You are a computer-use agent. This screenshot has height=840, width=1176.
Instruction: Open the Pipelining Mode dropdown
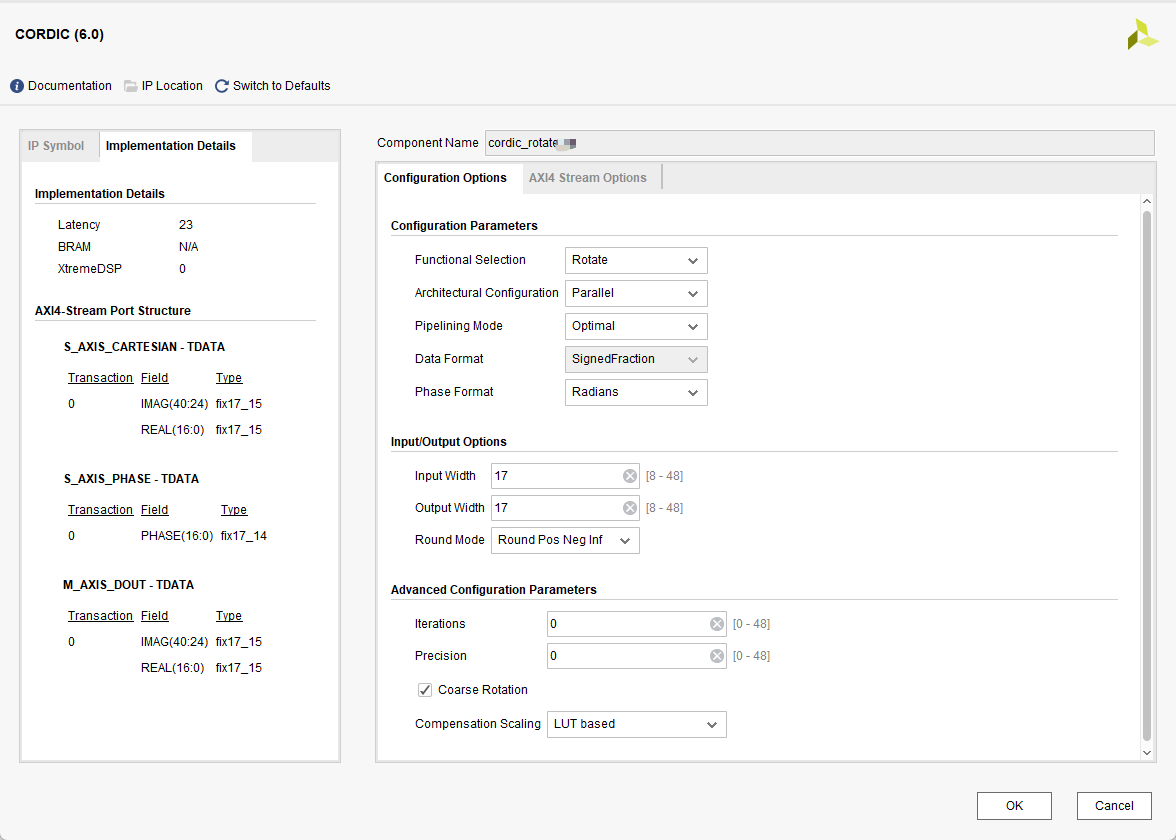tap(636, 326)
